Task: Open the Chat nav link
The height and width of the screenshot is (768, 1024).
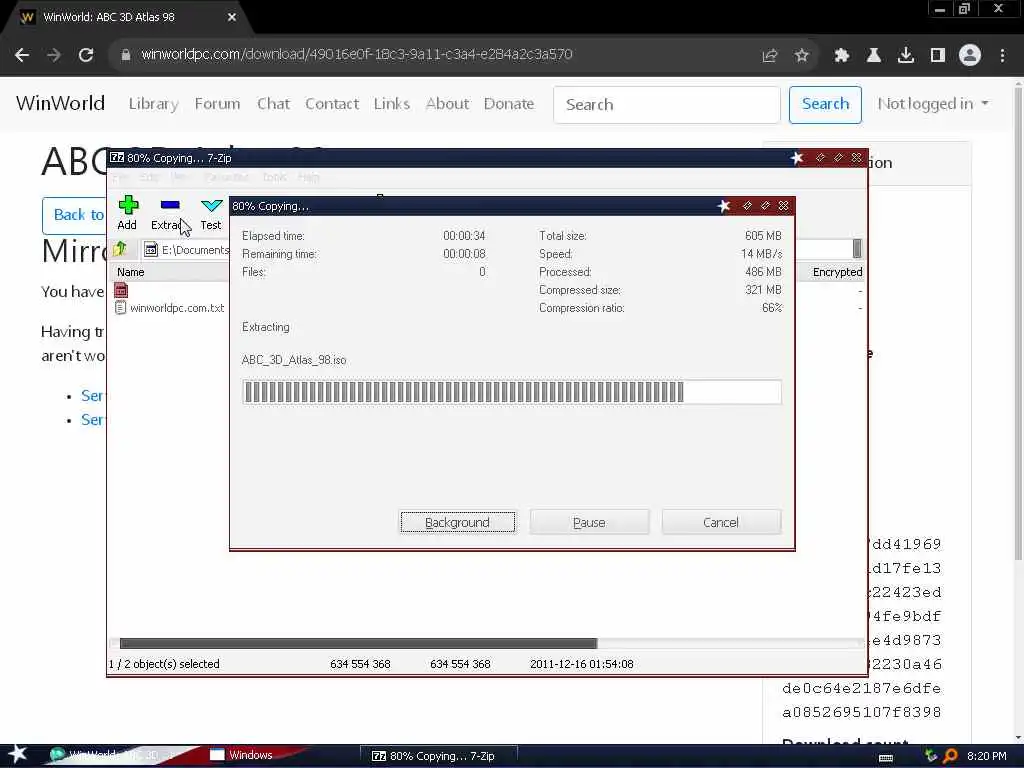Action: [273, 104]
